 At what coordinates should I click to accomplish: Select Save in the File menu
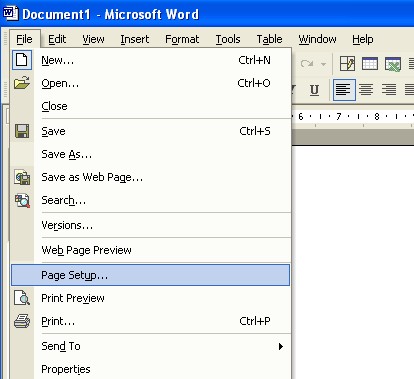click(150, 131)
